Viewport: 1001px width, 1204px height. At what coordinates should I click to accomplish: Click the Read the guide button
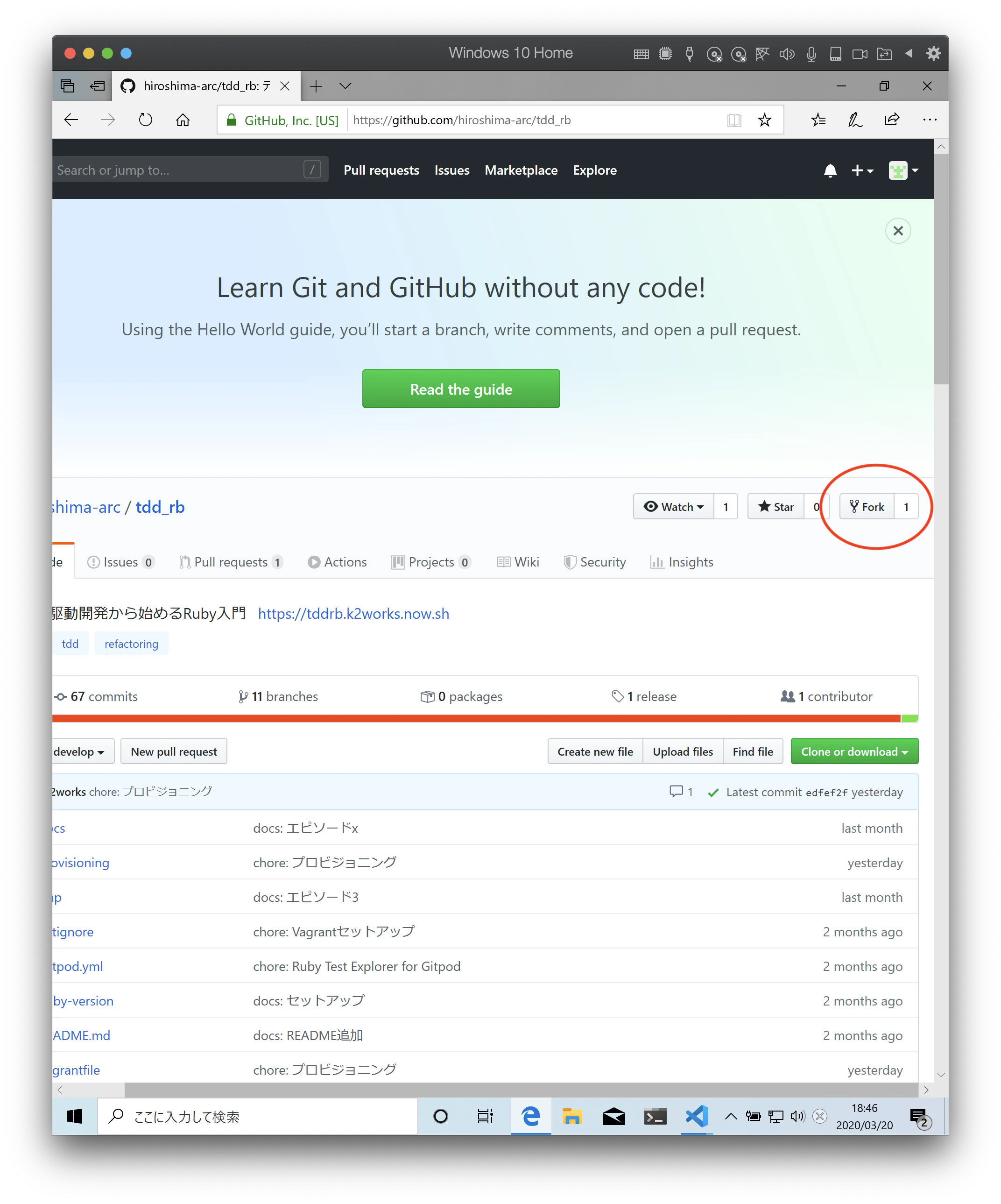(461, 389)
